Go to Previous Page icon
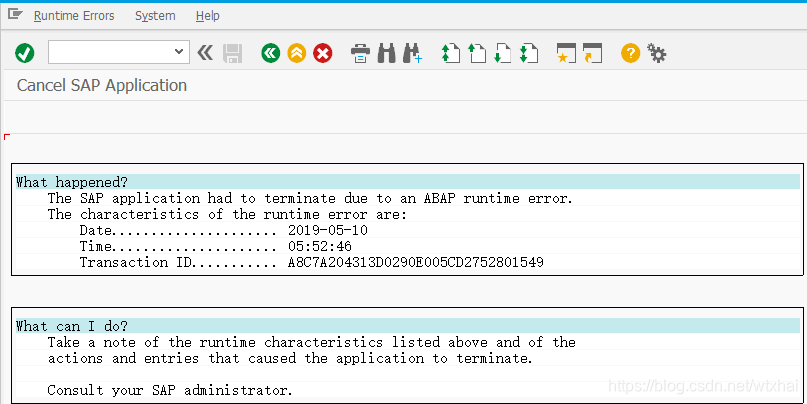807x404 pixels. pos(477,54)
